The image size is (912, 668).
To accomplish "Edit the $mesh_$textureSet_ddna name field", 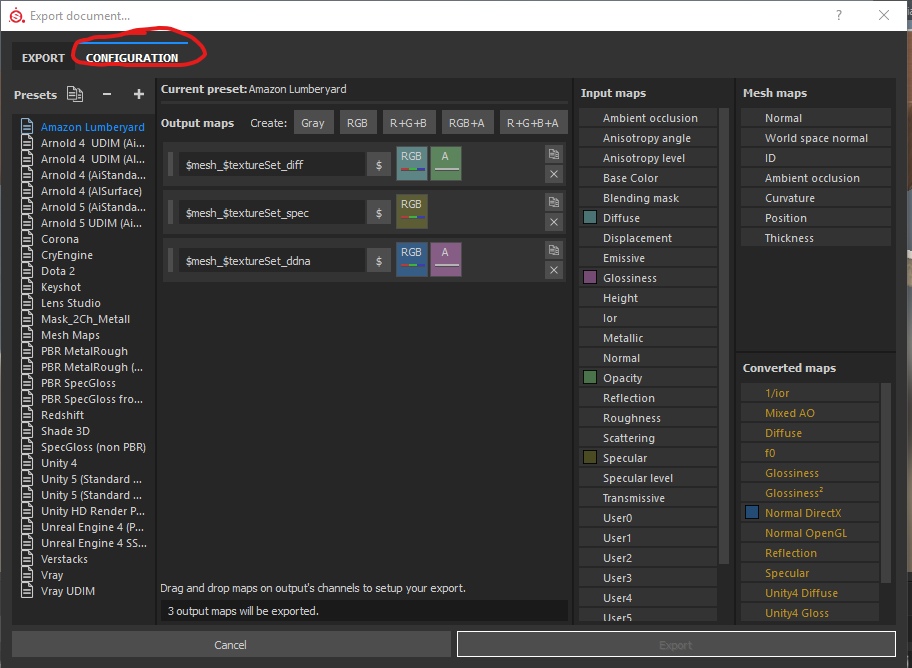I will click(272, 261).
